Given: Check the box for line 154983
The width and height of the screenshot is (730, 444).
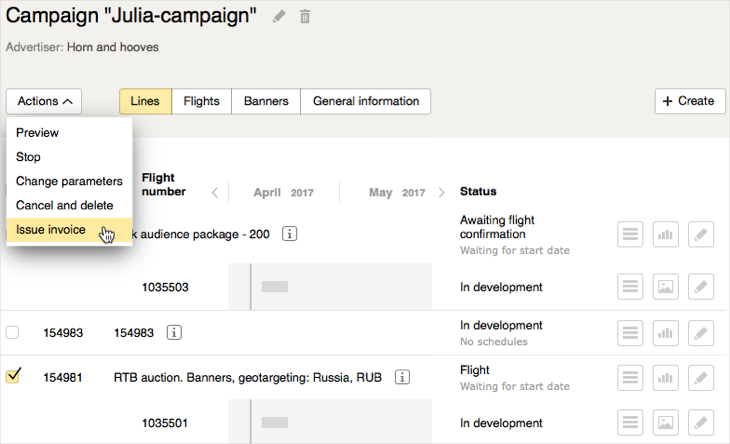Looking at the screenshot, I should 13,332.
